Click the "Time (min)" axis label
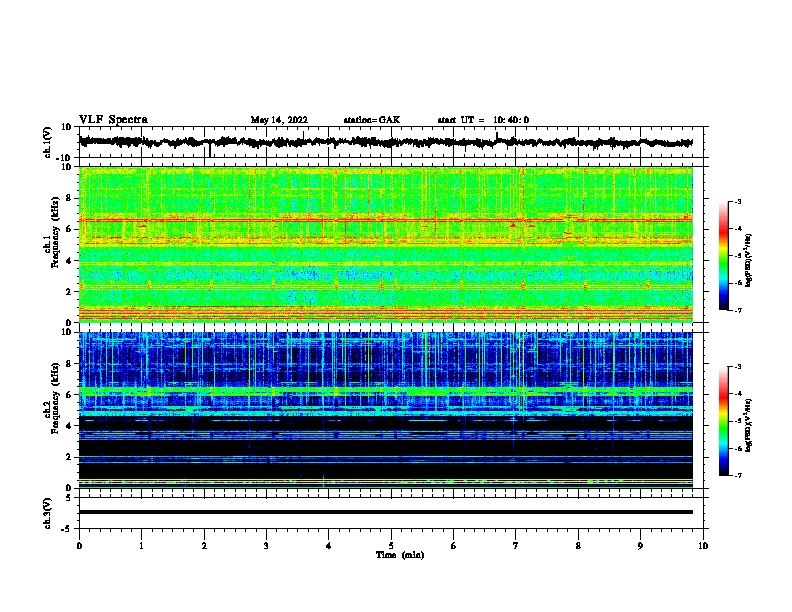This screenshot has width=792, height=612. (x=400, y=555)
